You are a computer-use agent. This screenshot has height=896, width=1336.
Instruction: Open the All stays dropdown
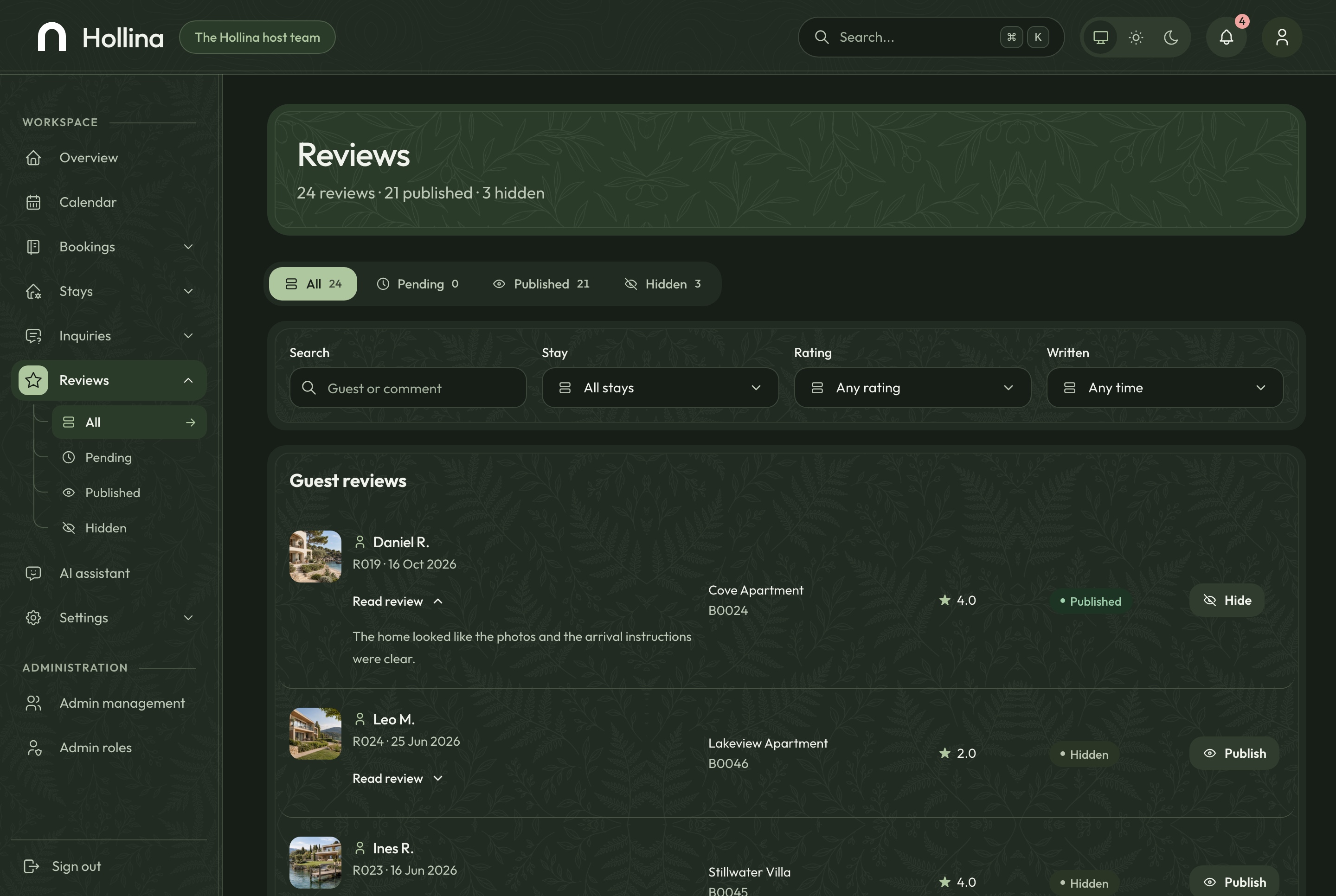[660, 388]
